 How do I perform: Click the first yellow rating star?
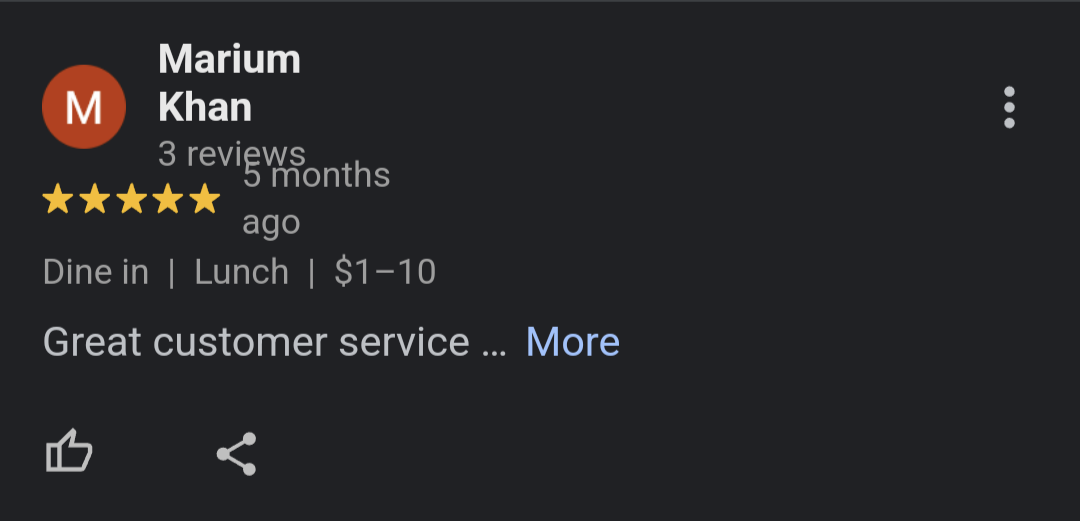tap(58, 200)
